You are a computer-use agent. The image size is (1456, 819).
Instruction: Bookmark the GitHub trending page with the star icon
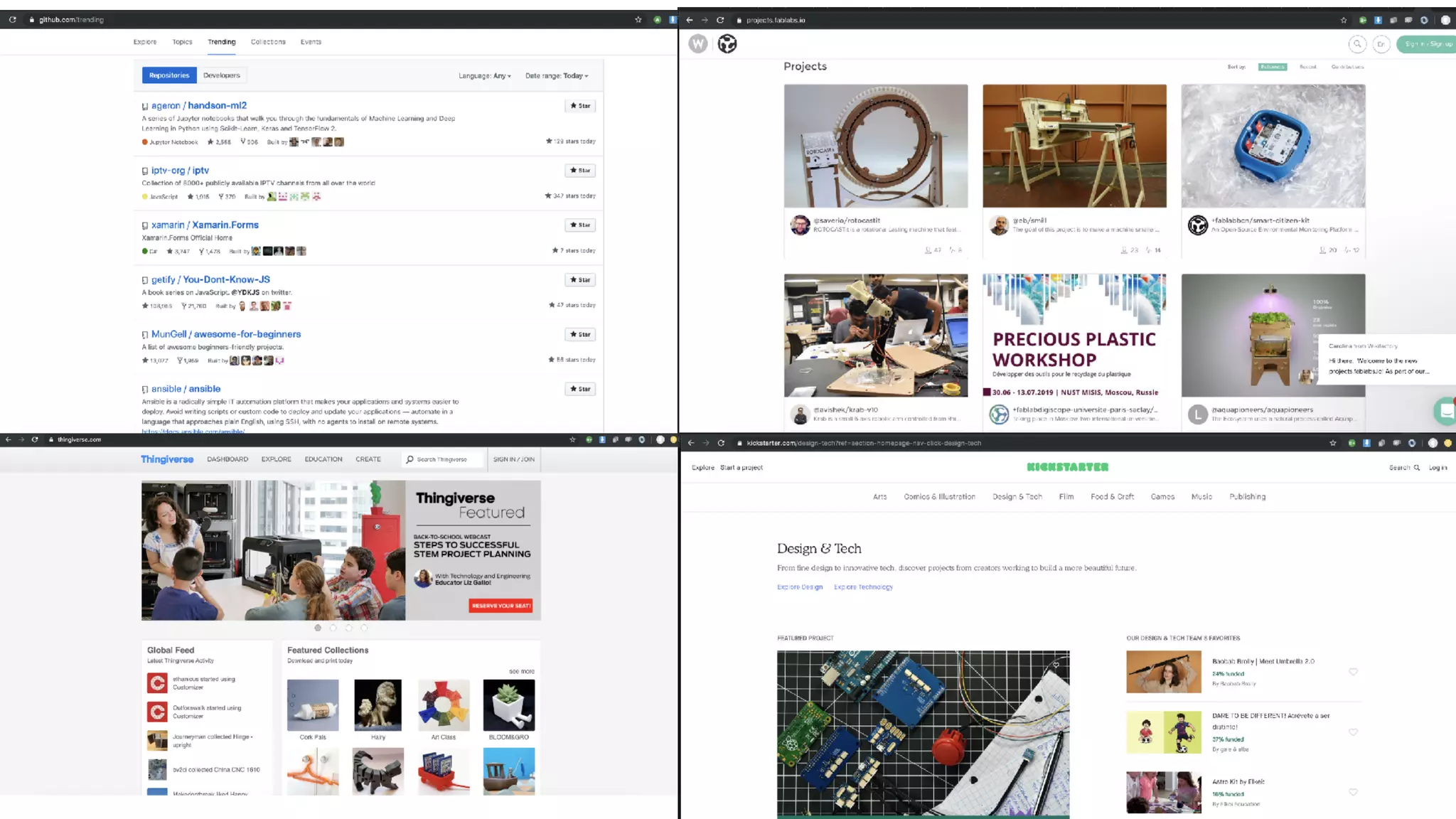click(638, 20)
